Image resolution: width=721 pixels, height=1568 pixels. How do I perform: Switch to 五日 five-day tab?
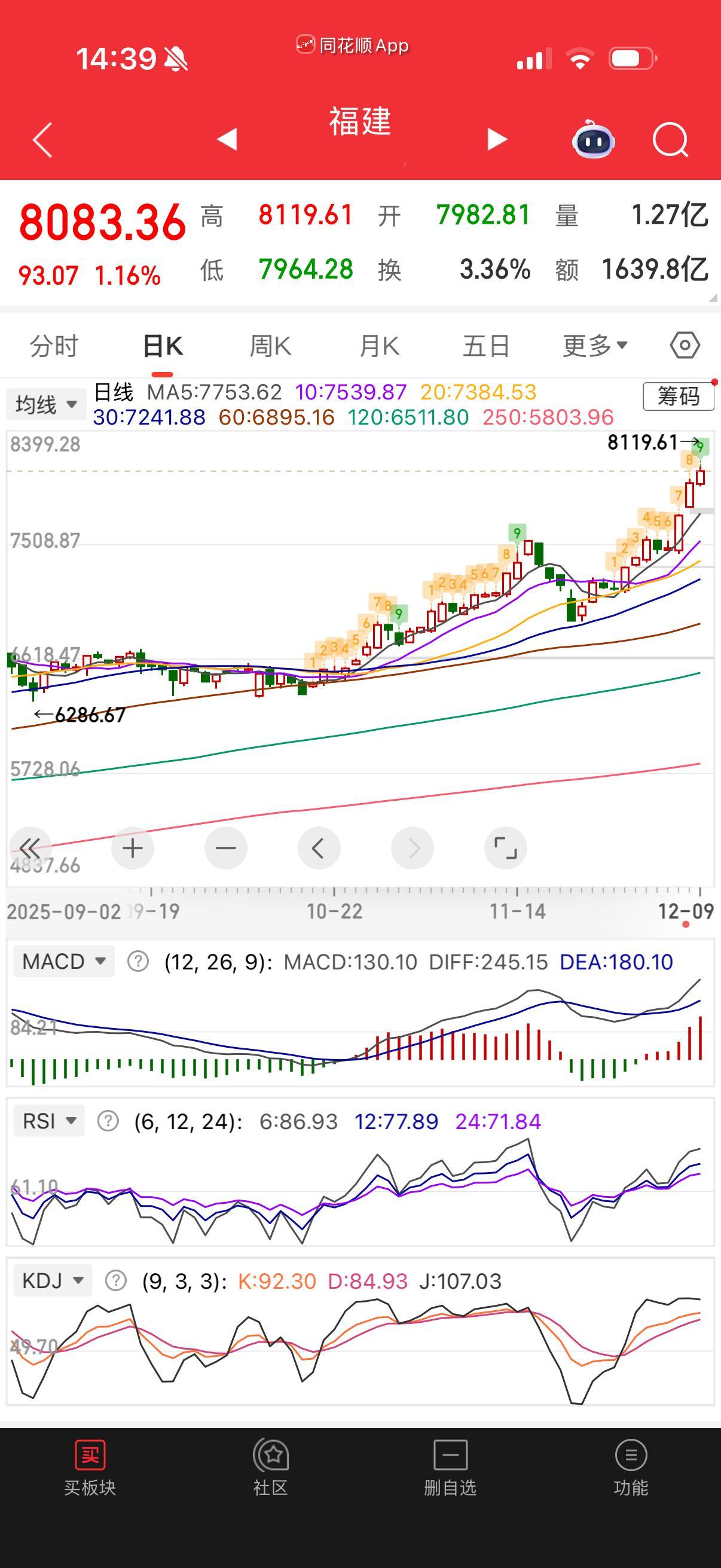click(x=486, y=346)
